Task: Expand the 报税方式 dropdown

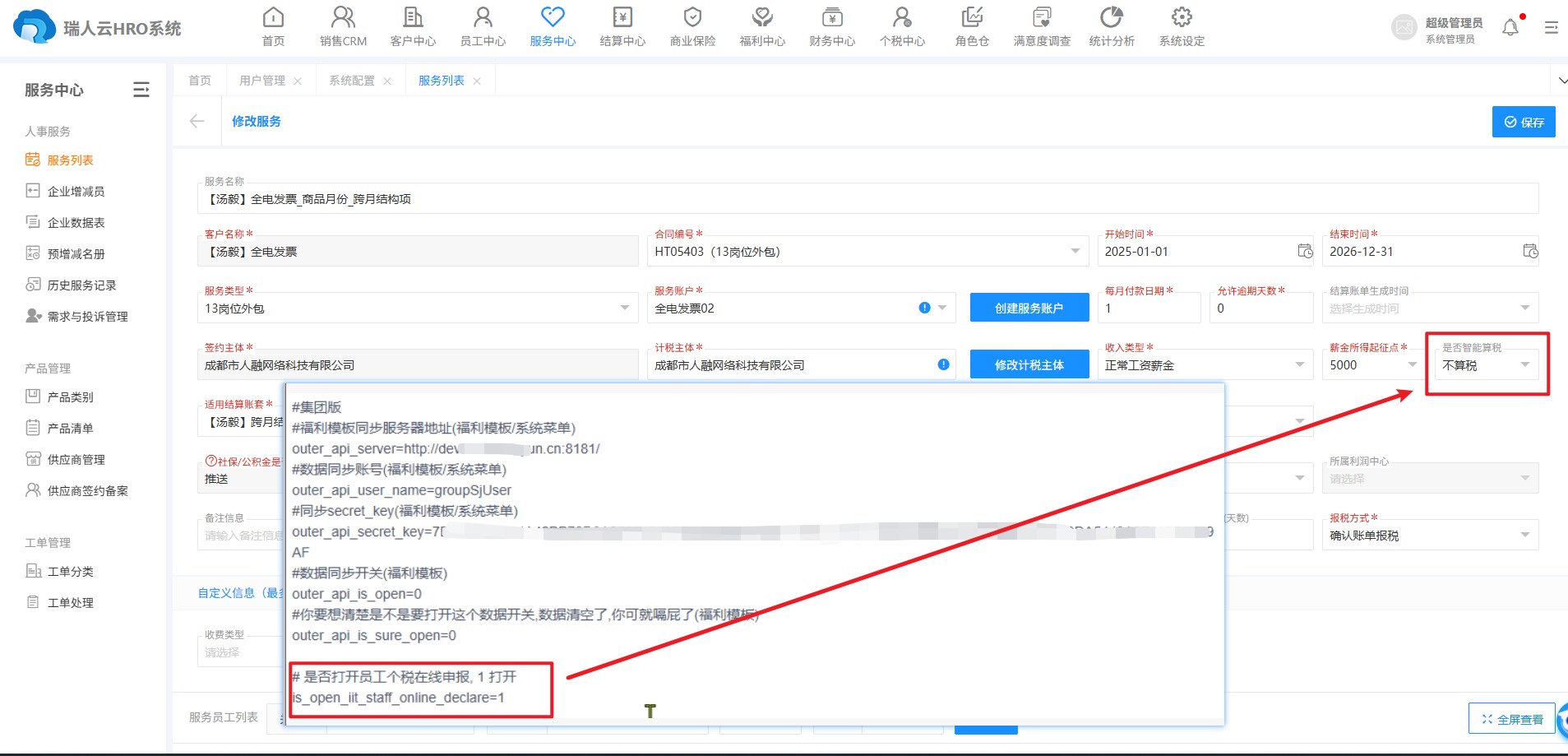Action: 1524,535
